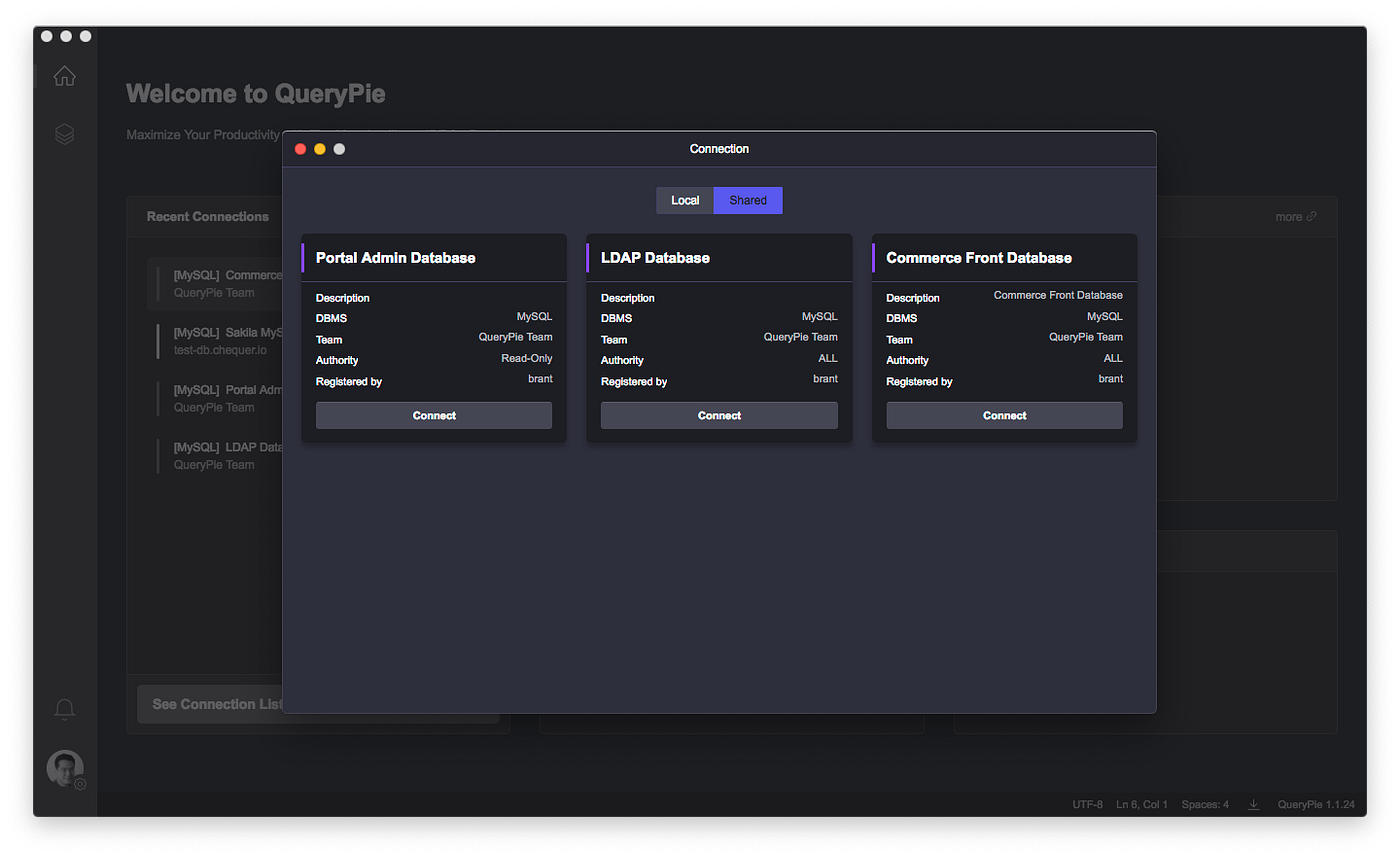Connect to Portal Admin Database
This screenshot has height=858, width=1400.
point(434,416)
